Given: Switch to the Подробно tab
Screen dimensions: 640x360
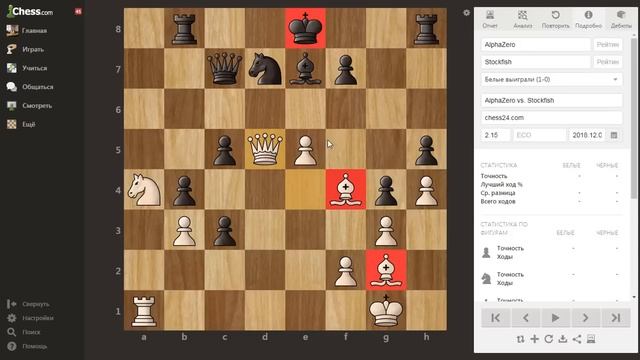Looking at the screenshot, I should coord(588,19).
